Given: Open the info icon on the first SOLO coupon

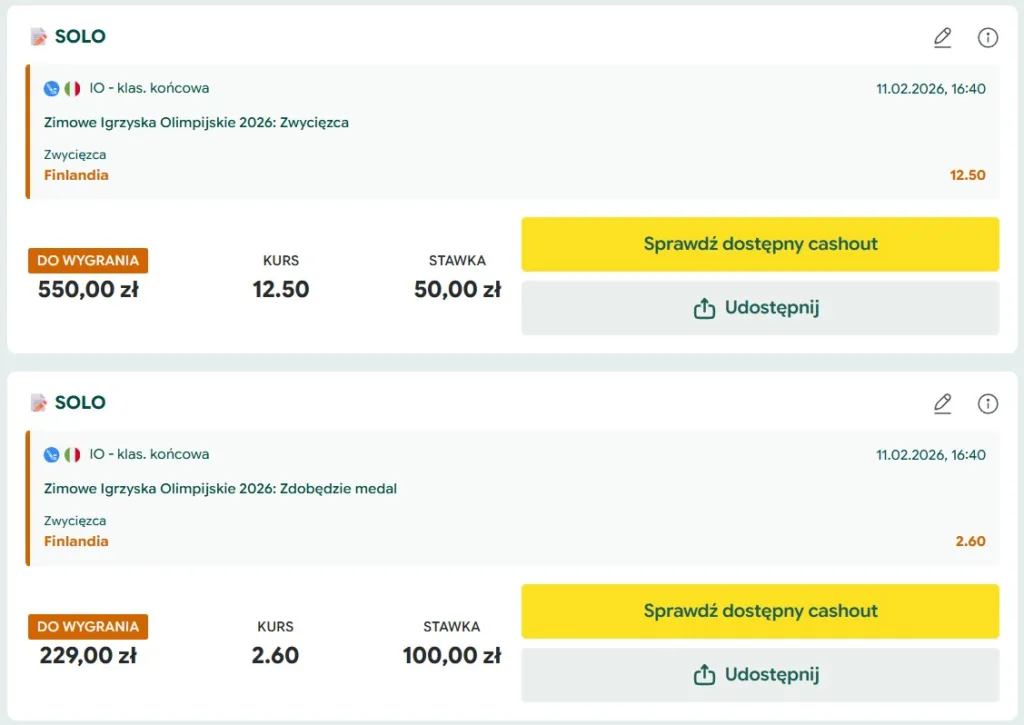Looking at the screenshot, I should [987, 37].
